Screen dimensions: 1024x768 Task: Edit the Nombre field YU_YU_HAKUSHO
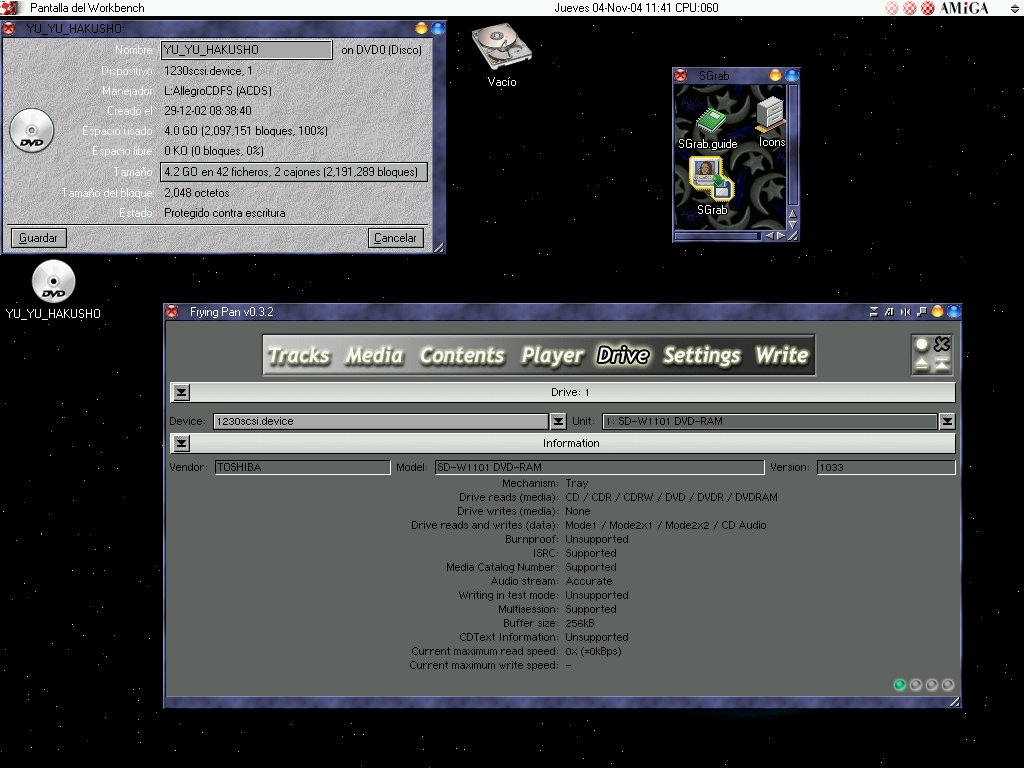[246, 50]
